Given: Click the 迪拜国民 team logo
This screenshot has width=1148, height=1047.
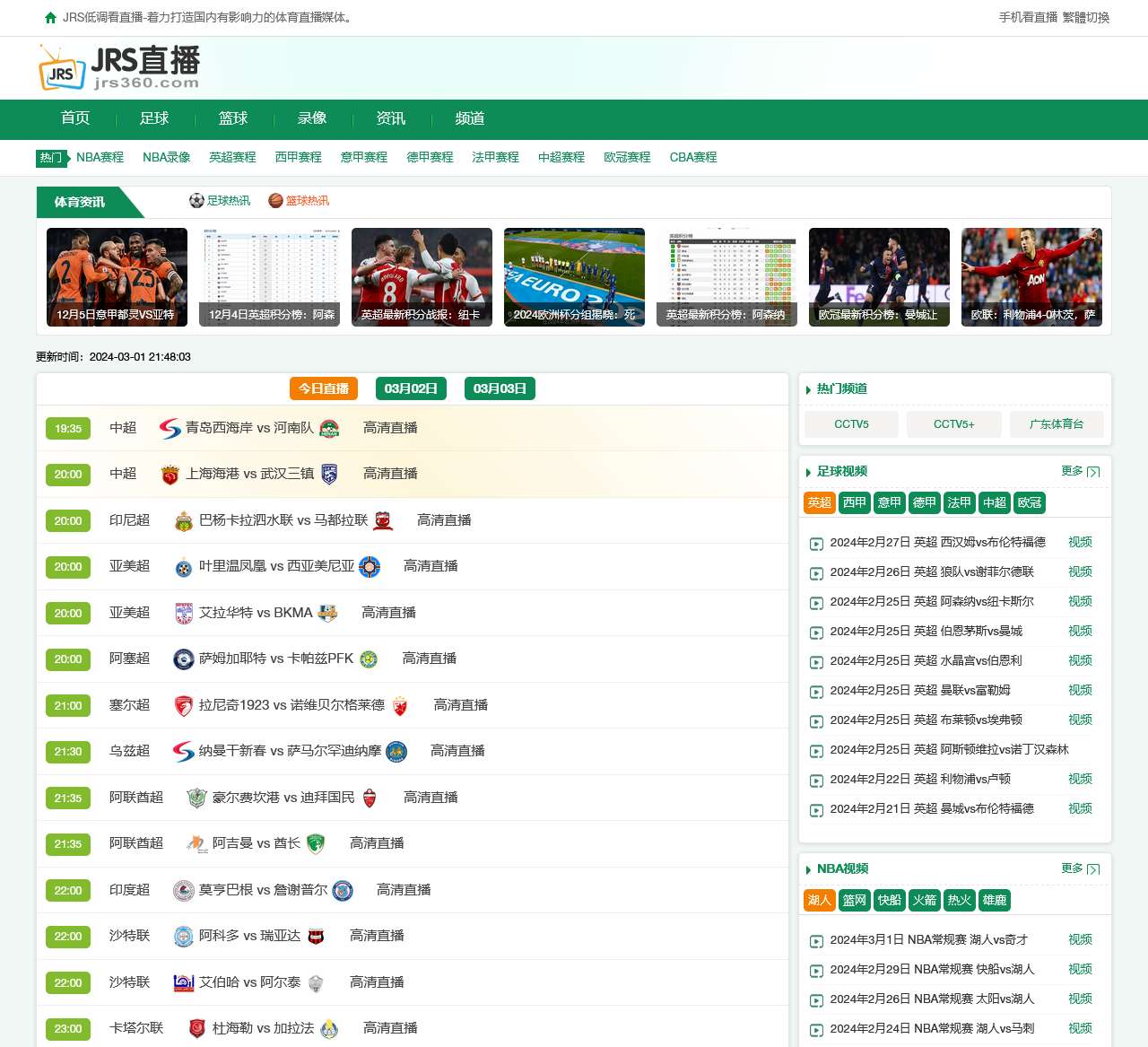Looking at the screenshot, I should pyautogui.click(x=370, y=798).
